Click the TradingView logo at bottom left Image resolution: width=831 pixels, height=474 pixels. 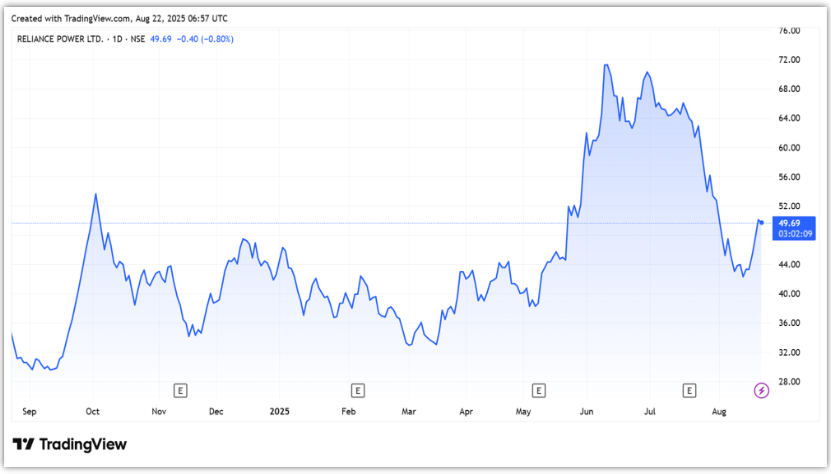70,444
